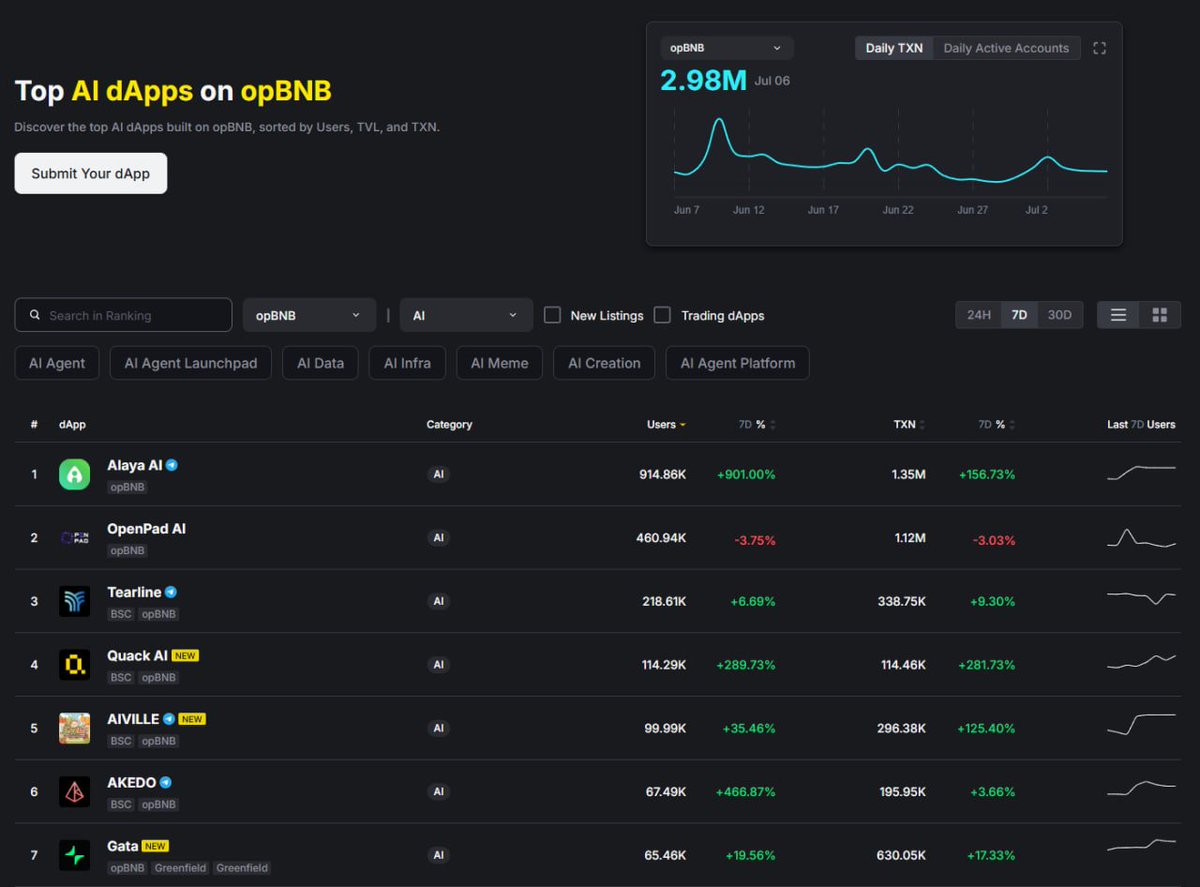Filter by AI Agent tag
Screen dimensions: 1200x887
point(57,363)
